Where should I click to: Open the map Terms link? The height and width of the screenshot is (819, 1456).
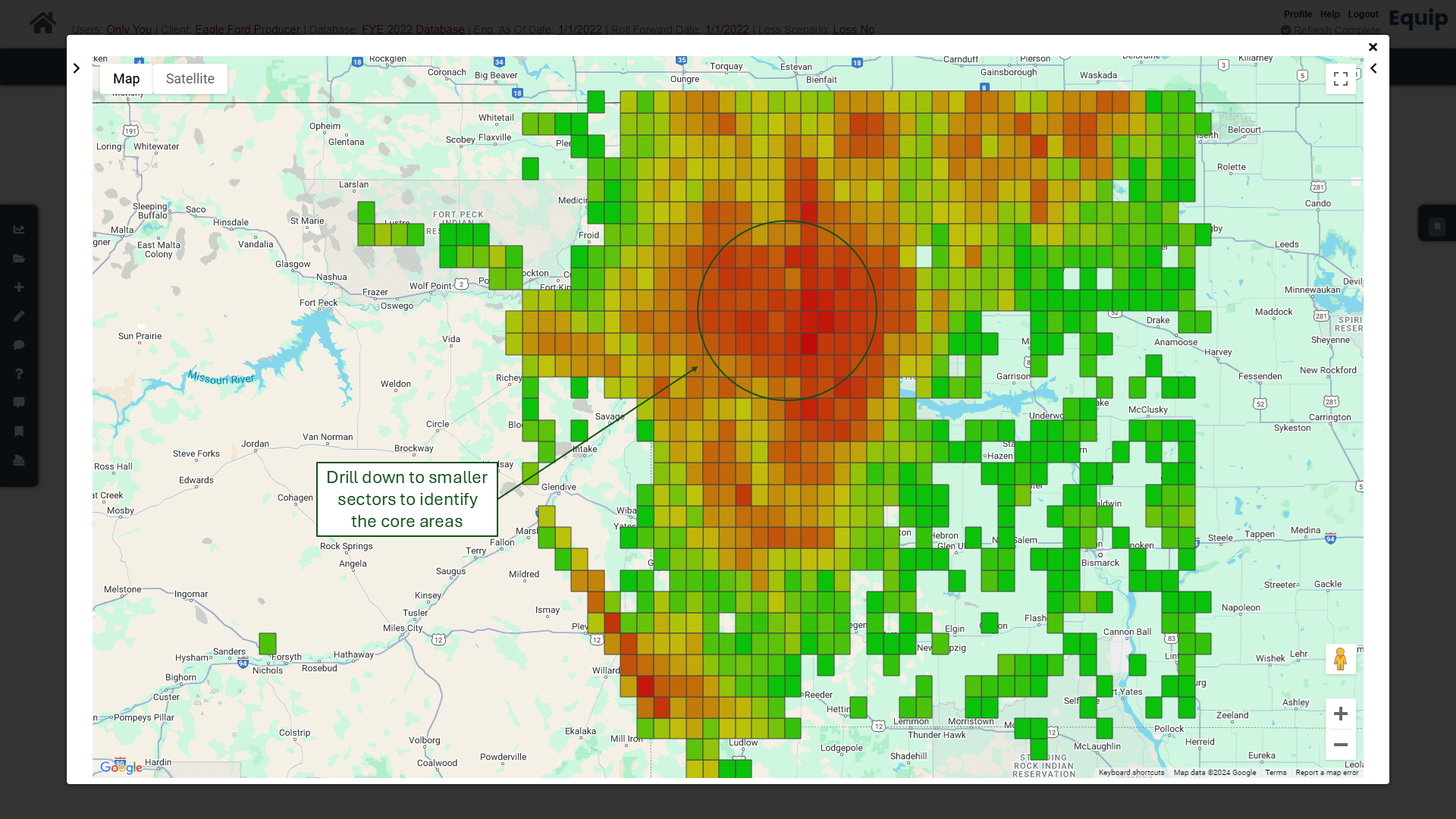pos(1276,773)
